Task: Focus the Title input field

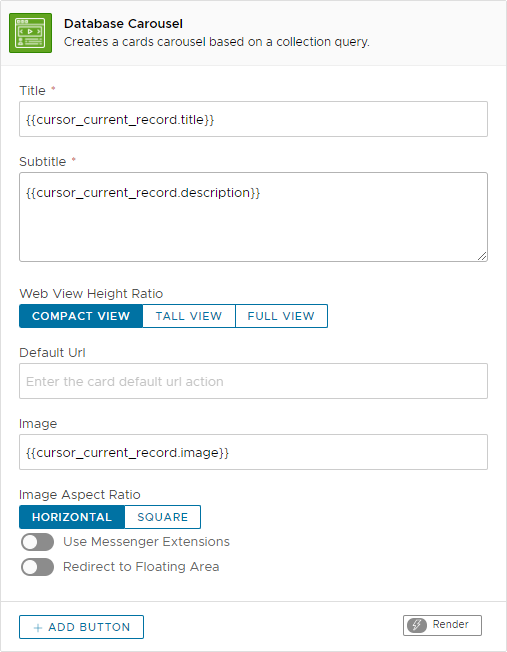Action: coord(253,119)
